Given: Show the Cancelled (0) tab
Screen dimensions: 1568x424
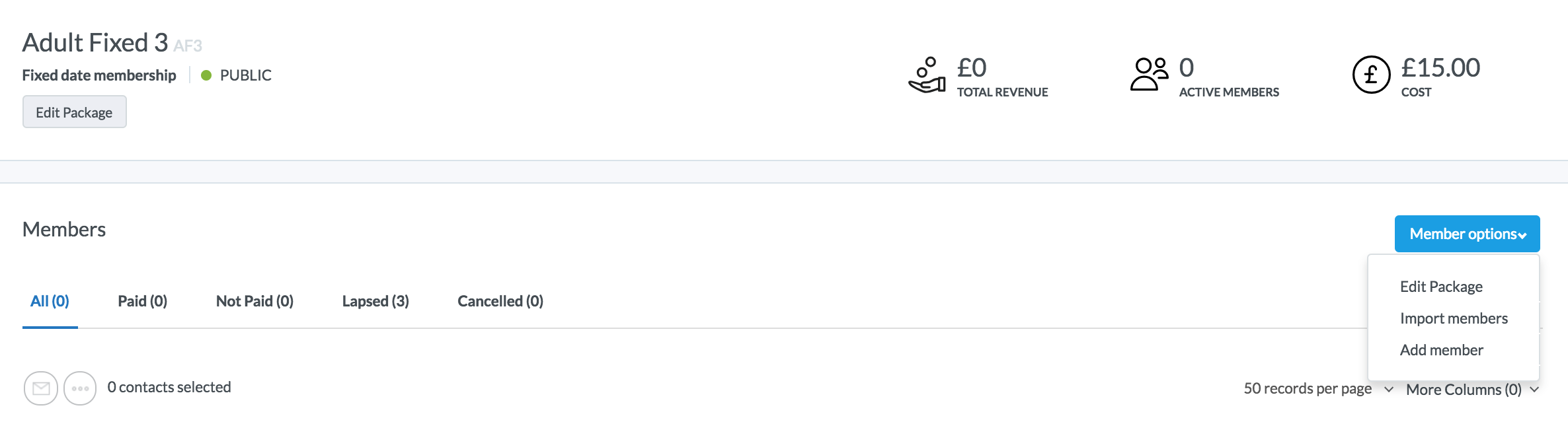Looking at the screenshot, I should tap(500, 301).
